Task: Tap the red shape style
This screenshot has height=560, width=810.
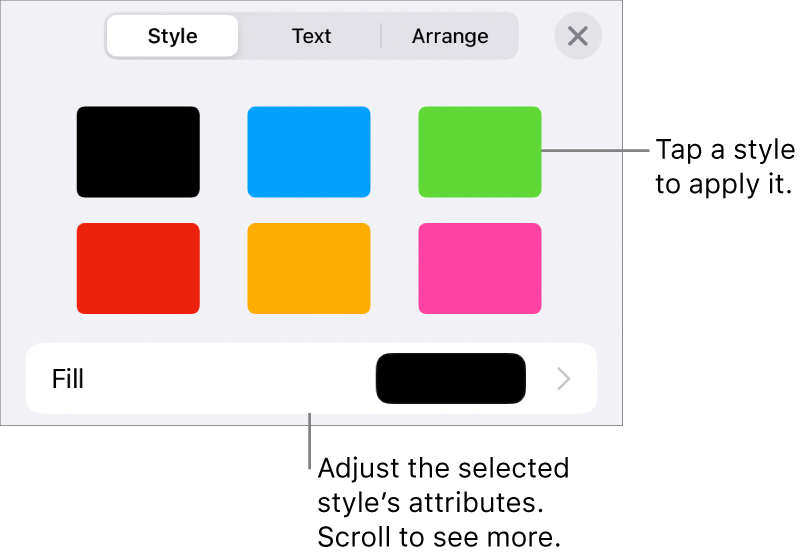Action: 138,268
